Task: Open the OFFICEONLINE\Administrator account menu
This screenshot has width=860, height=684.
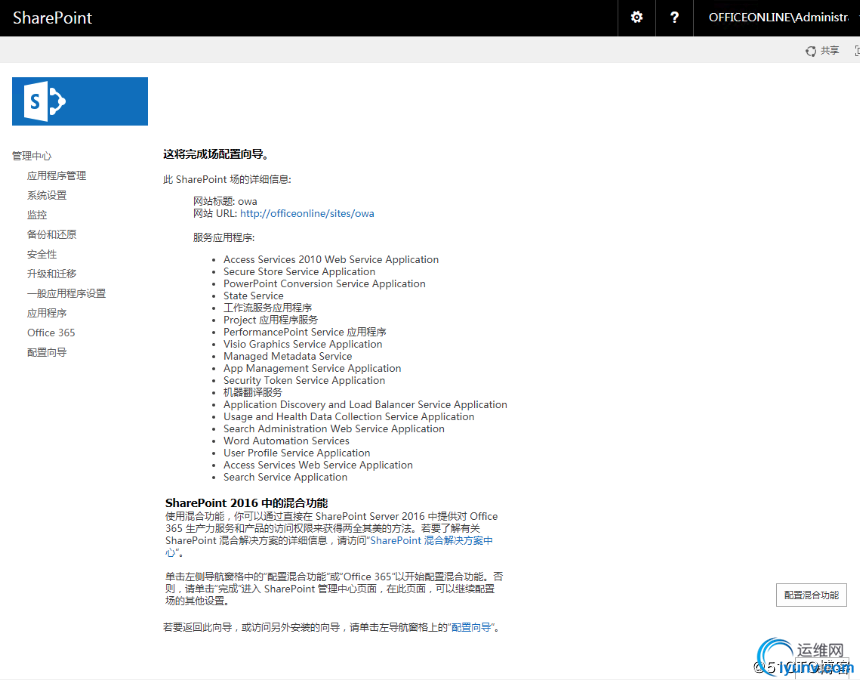Action: 779,18
